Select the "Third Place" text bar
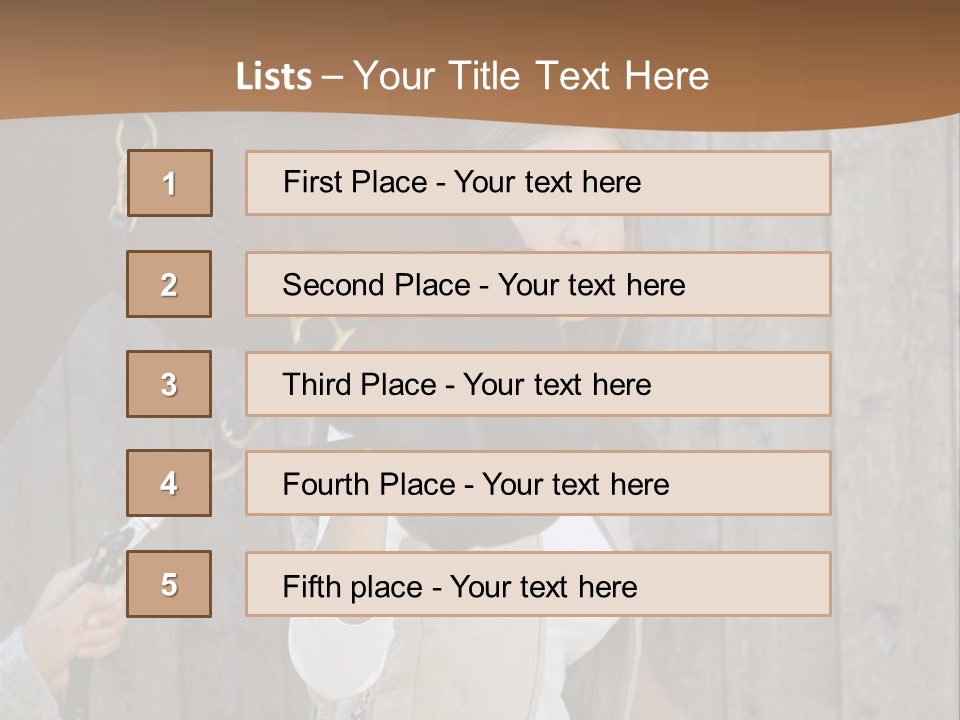Screen dimensions: 960x720 [x=538, y=384]
